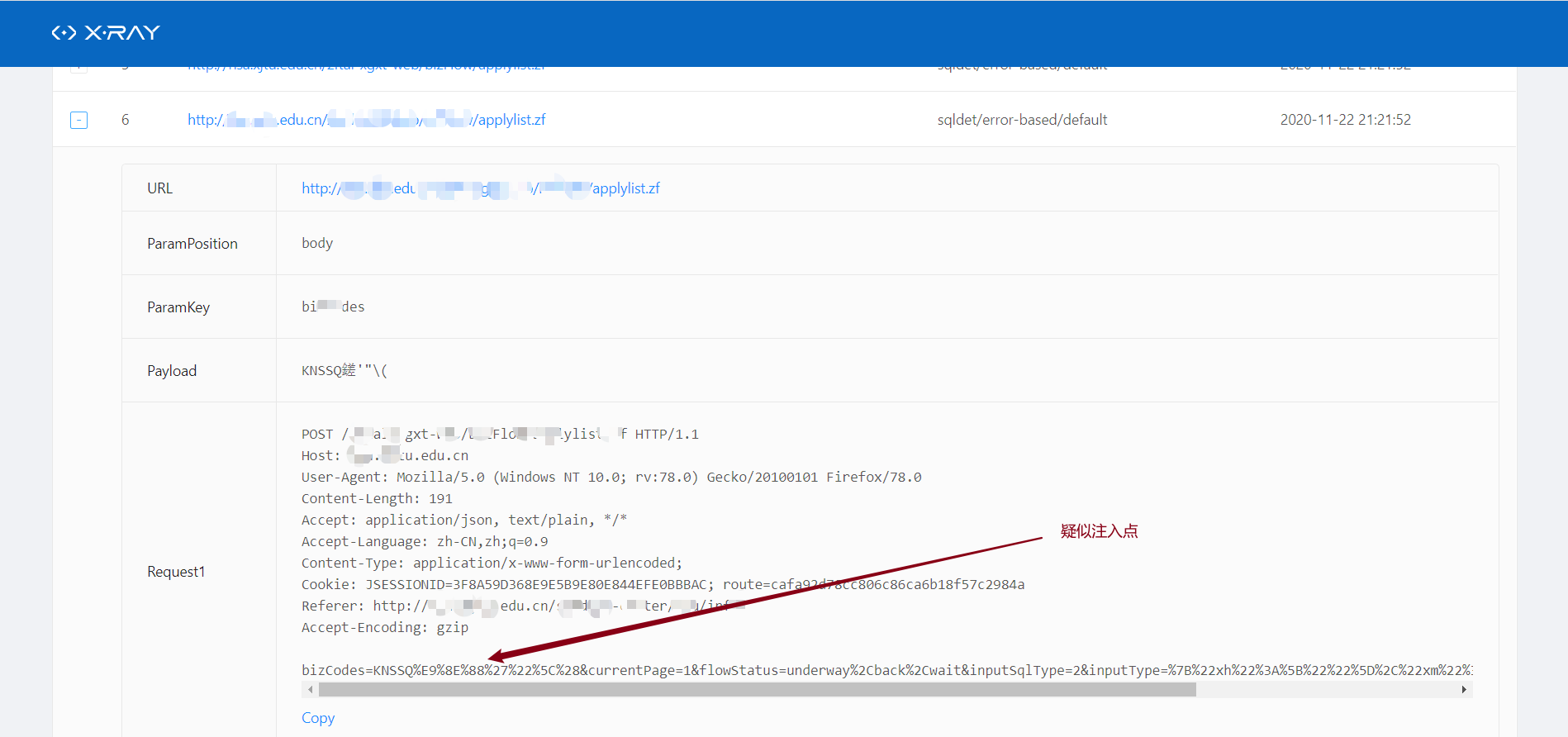Click the right arrow of horizontal scrollbar
This screenshot has width=1568, height=737.
[x=1464, y=689]
